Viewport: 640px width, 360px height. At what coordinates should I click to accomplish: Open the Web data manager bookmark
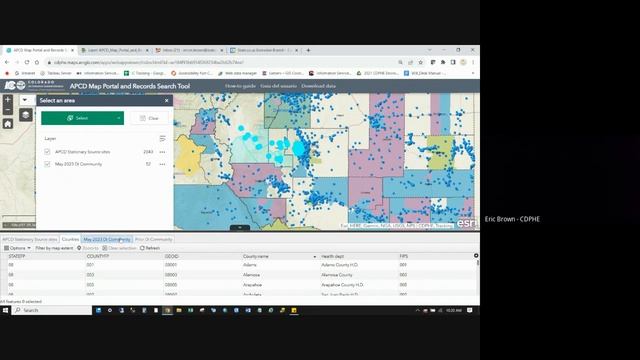[238, 73]
